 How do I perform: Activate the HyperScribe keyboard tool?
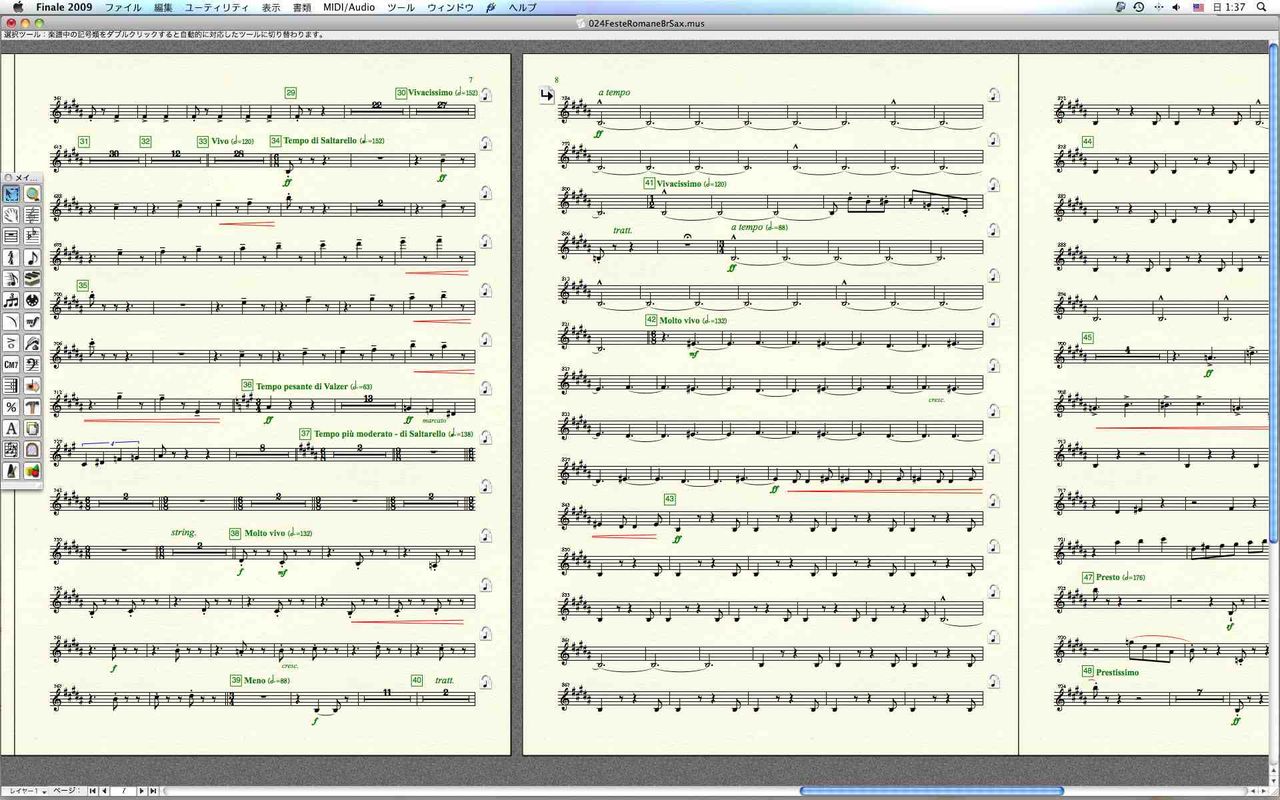(33, 279)
